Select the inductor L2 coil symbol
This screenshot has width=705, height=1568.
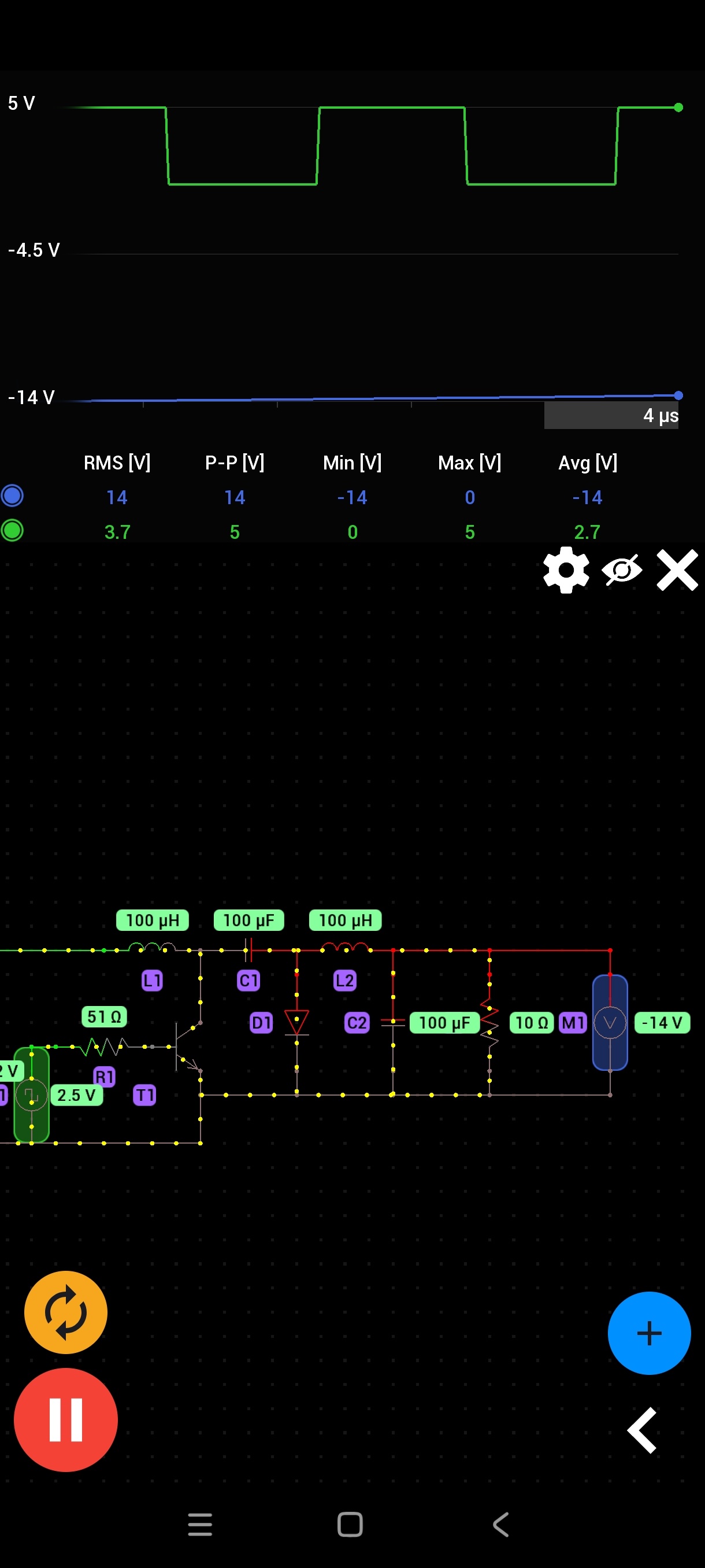[x=345, y=947]
